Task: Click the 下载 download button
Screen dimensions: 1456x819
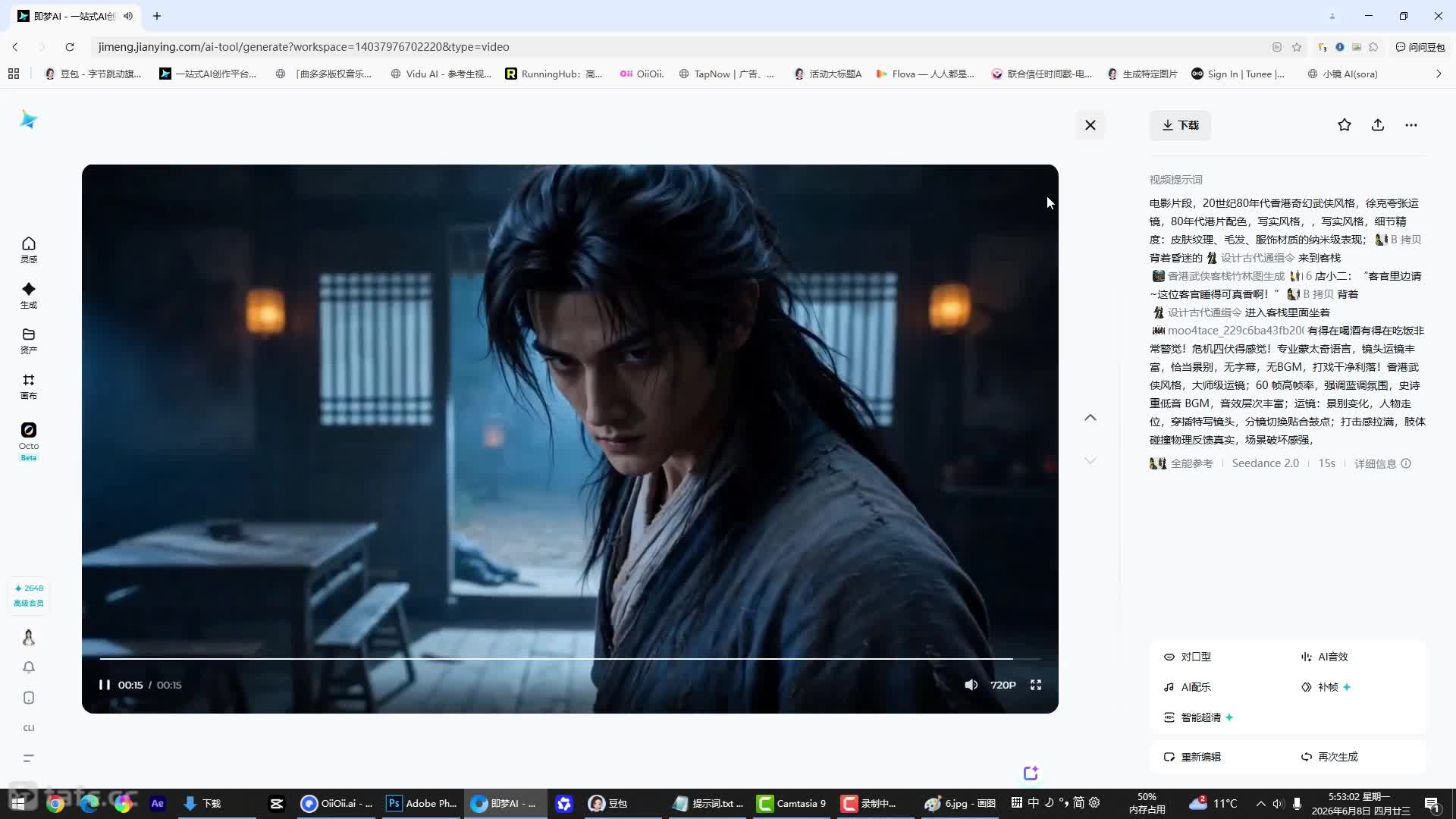Action: click(x=1181, y=125)
